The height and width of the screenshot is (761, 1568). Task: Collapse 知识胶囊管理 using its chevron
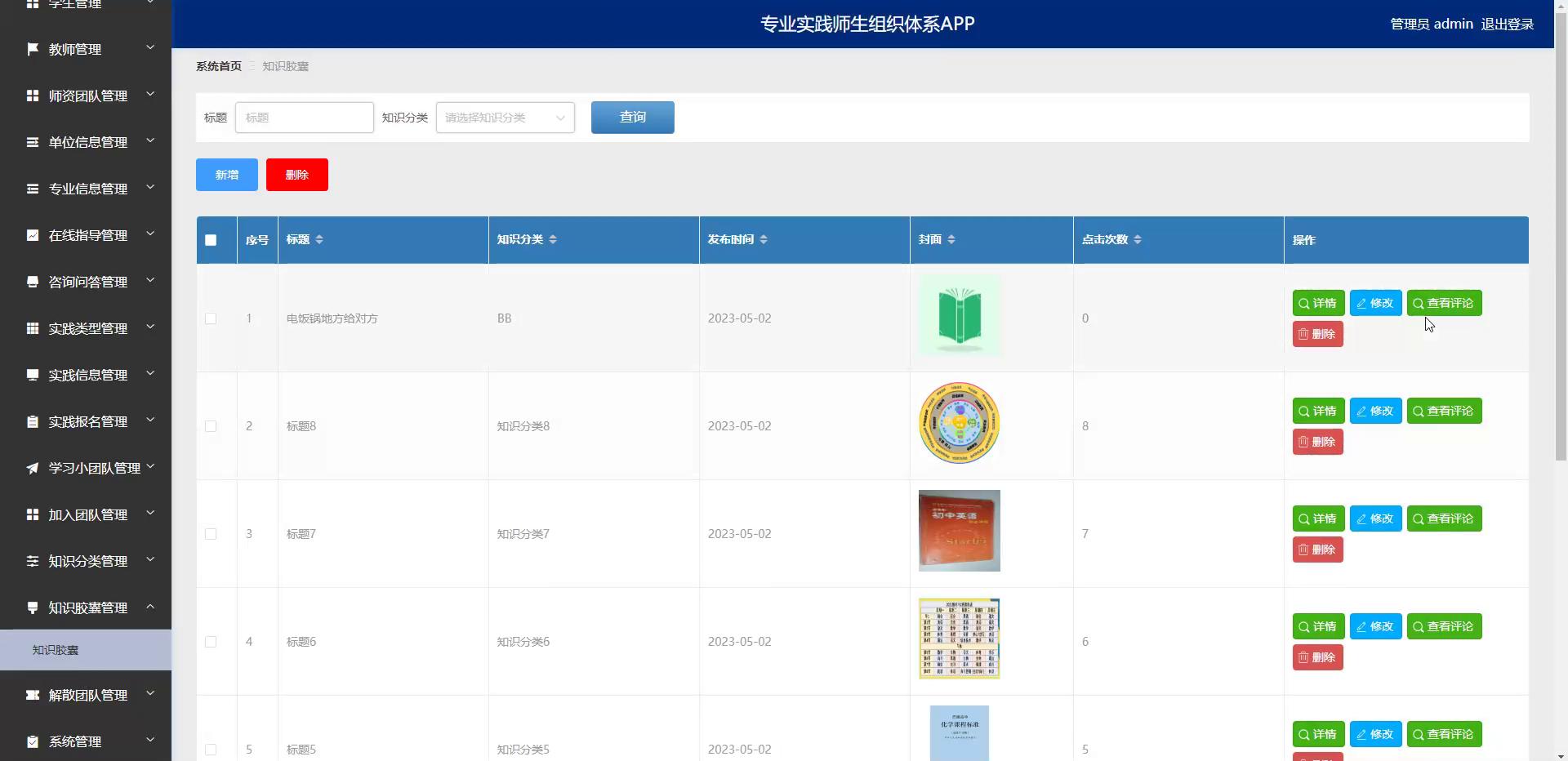(x=150, y=607)
